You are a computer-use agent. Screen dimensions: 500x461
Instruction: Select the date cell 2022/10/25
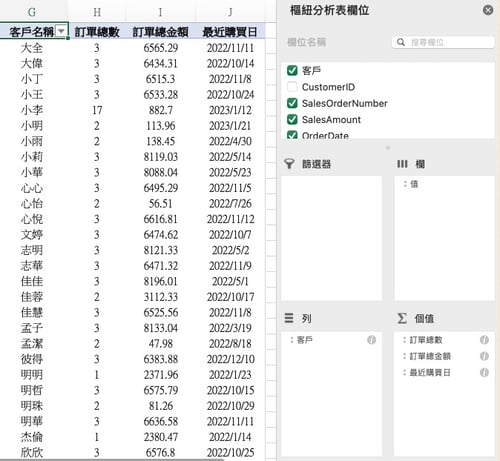230,452
